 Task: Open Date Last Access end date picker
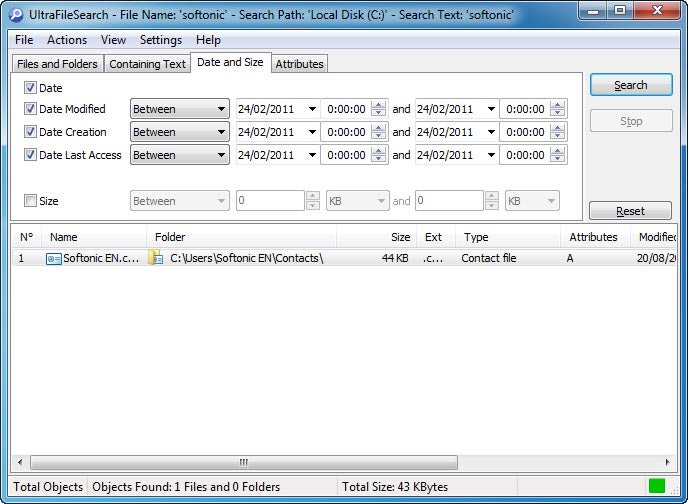click(491, 155)
